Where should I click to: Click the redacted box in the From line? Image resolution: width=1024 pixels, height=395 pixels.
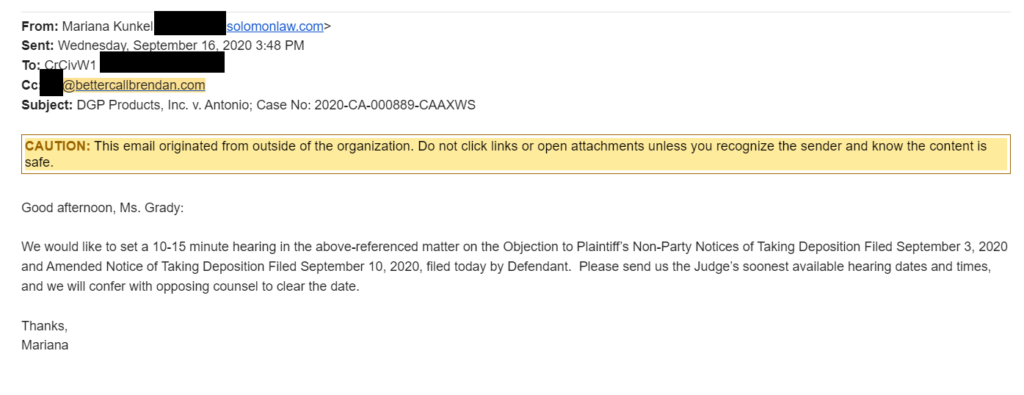(189, 23)
